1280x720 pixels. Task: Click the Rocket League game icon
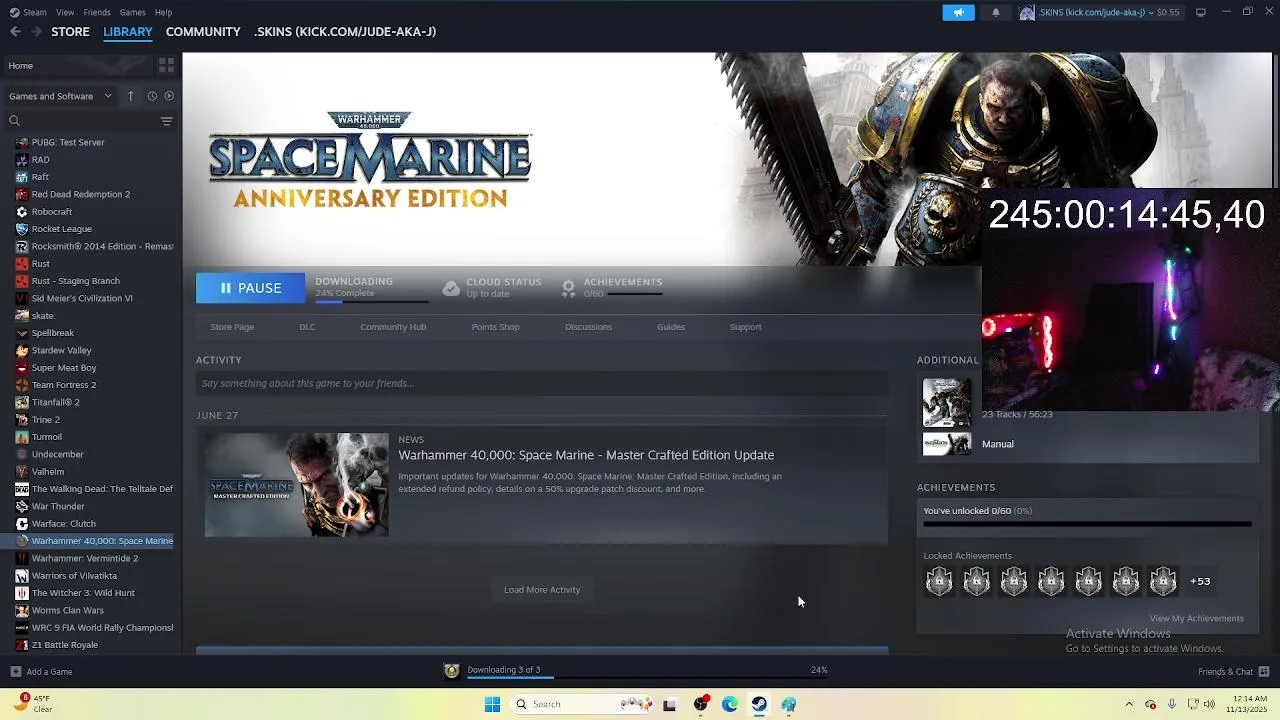22,229
